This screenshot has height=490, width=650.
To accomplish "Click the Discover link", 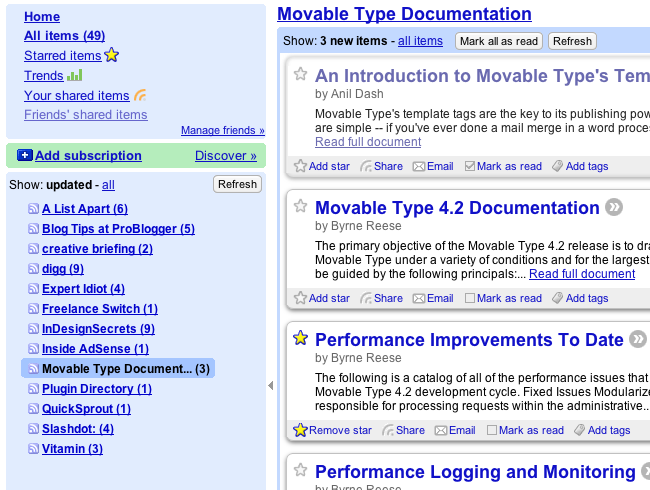I will [x=226, y=155].
